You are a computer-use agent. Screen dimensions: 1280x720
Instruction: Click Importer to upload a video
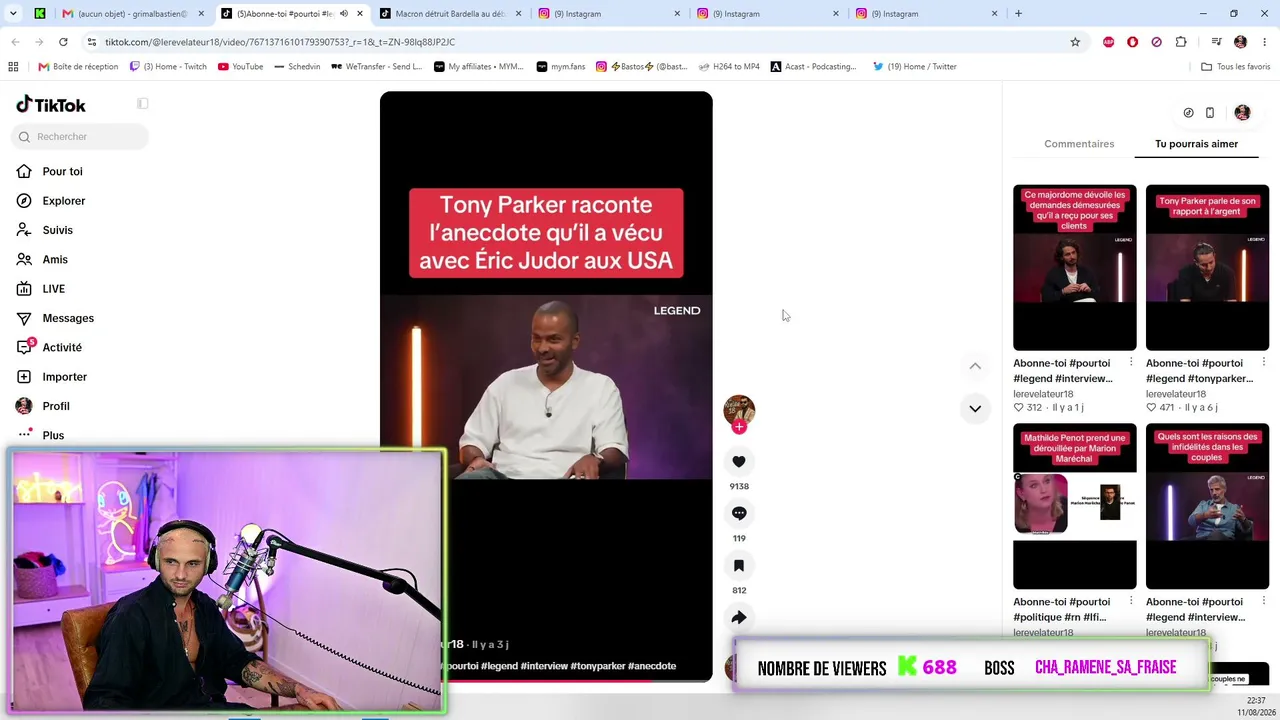64,377
